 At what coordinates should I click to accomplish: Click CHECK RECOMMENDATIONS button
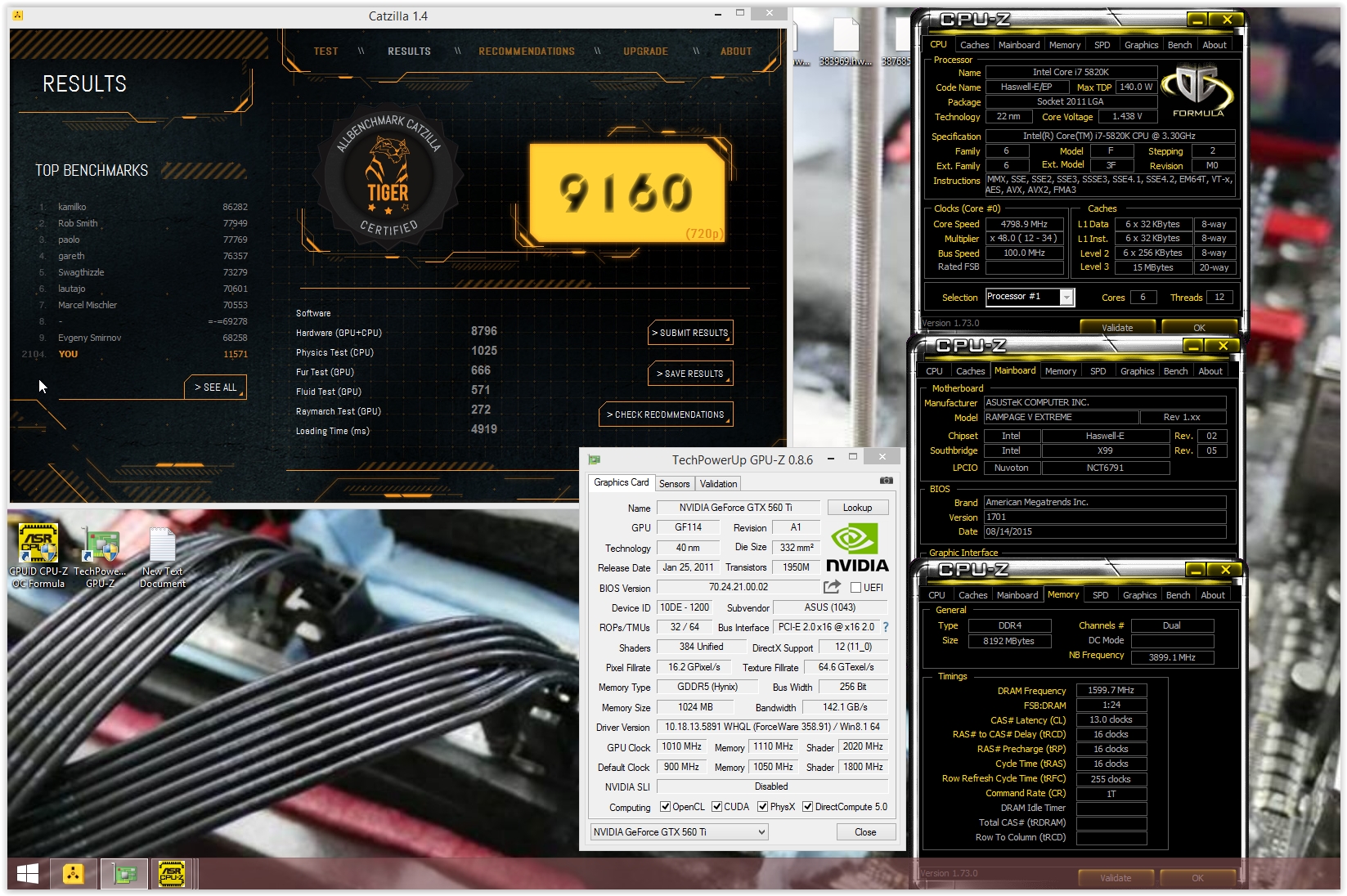pos(666,414)
